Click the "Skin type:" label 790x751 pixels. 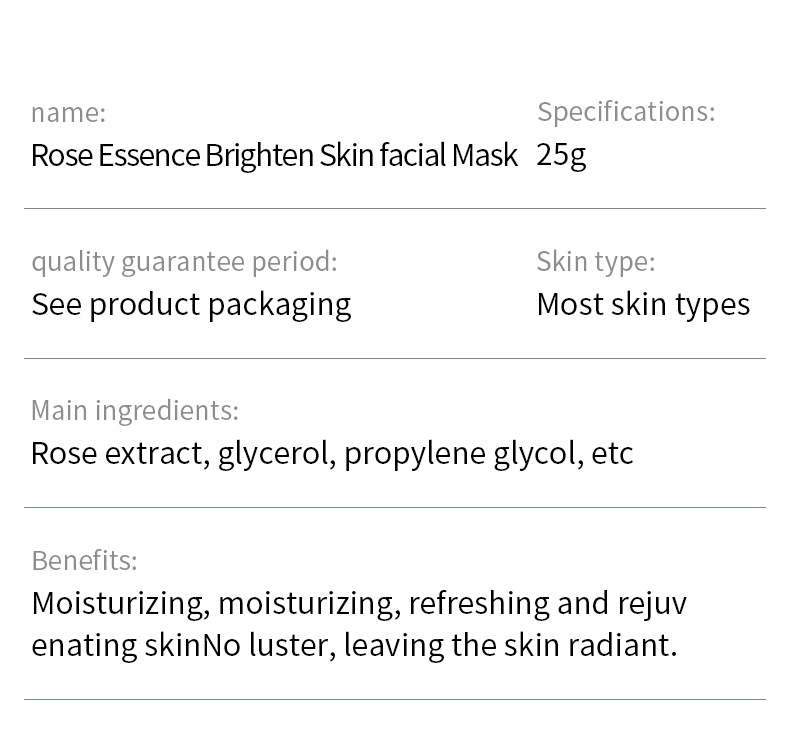(x=596, y=262)
